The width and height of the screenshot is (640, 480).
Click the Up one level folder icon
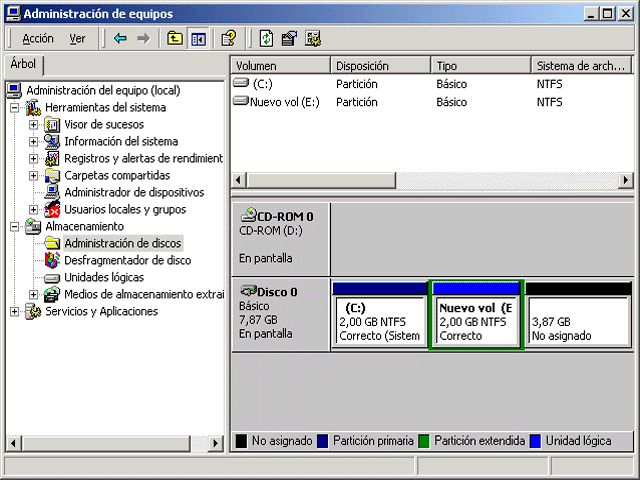click(174, 39)
